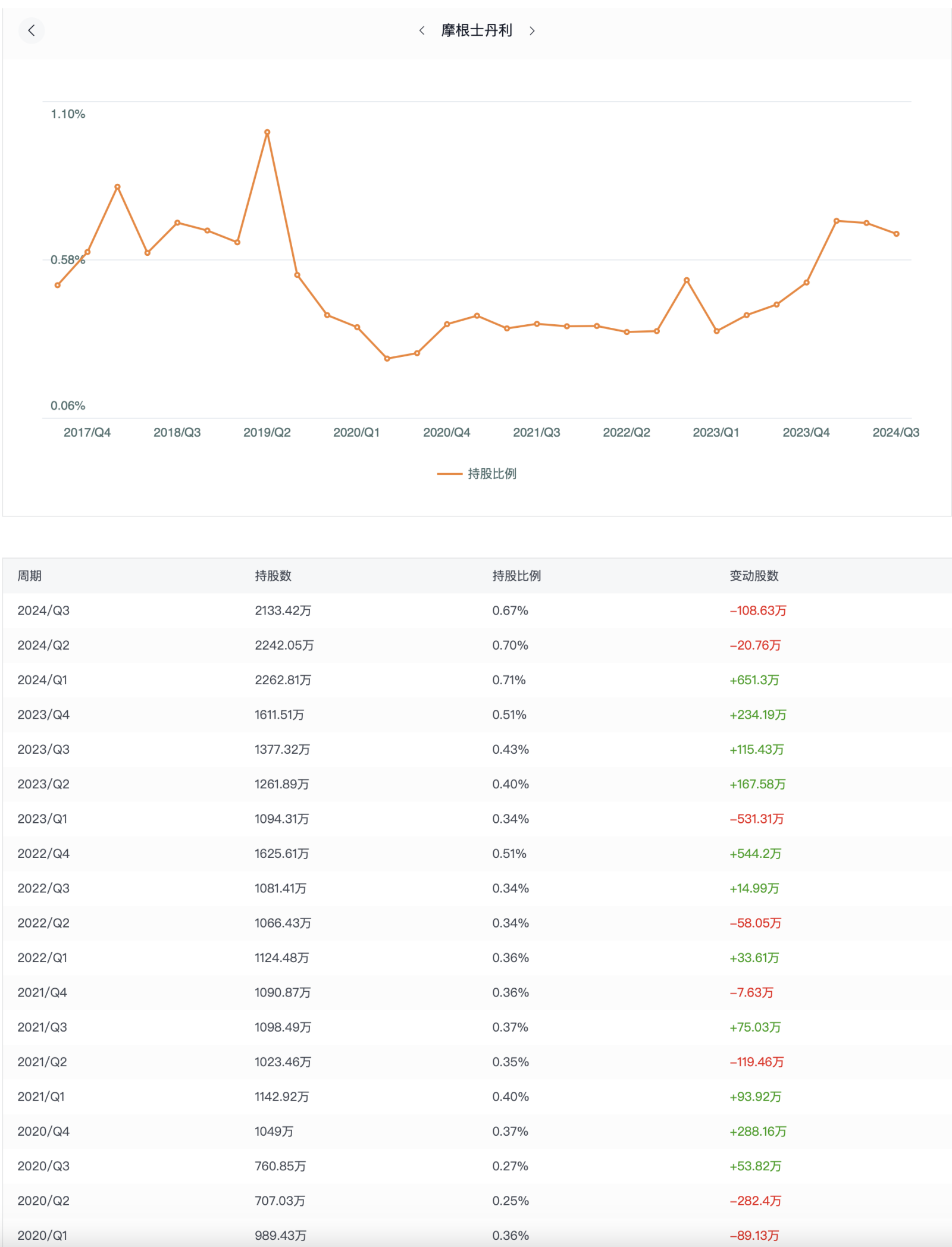Click the change value +651.3万
The width and height of the screenshot is (952, 1247).
[x=754, y=680]
